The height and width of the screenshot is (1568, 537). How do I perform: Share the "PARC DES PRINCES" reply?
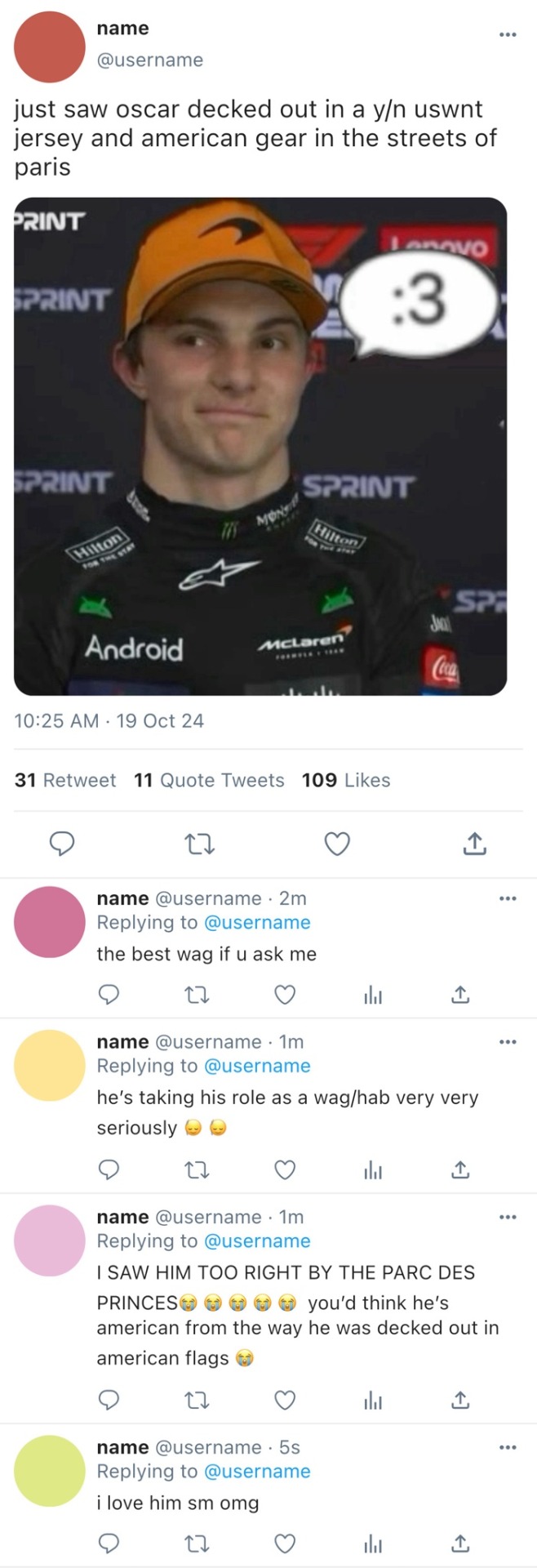460,1401
